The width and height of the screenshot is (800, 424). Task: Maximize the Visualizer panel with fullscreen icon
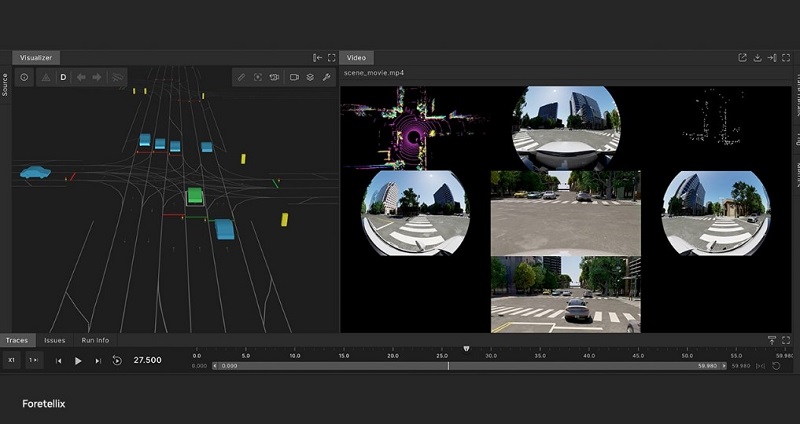coord(331,58)
